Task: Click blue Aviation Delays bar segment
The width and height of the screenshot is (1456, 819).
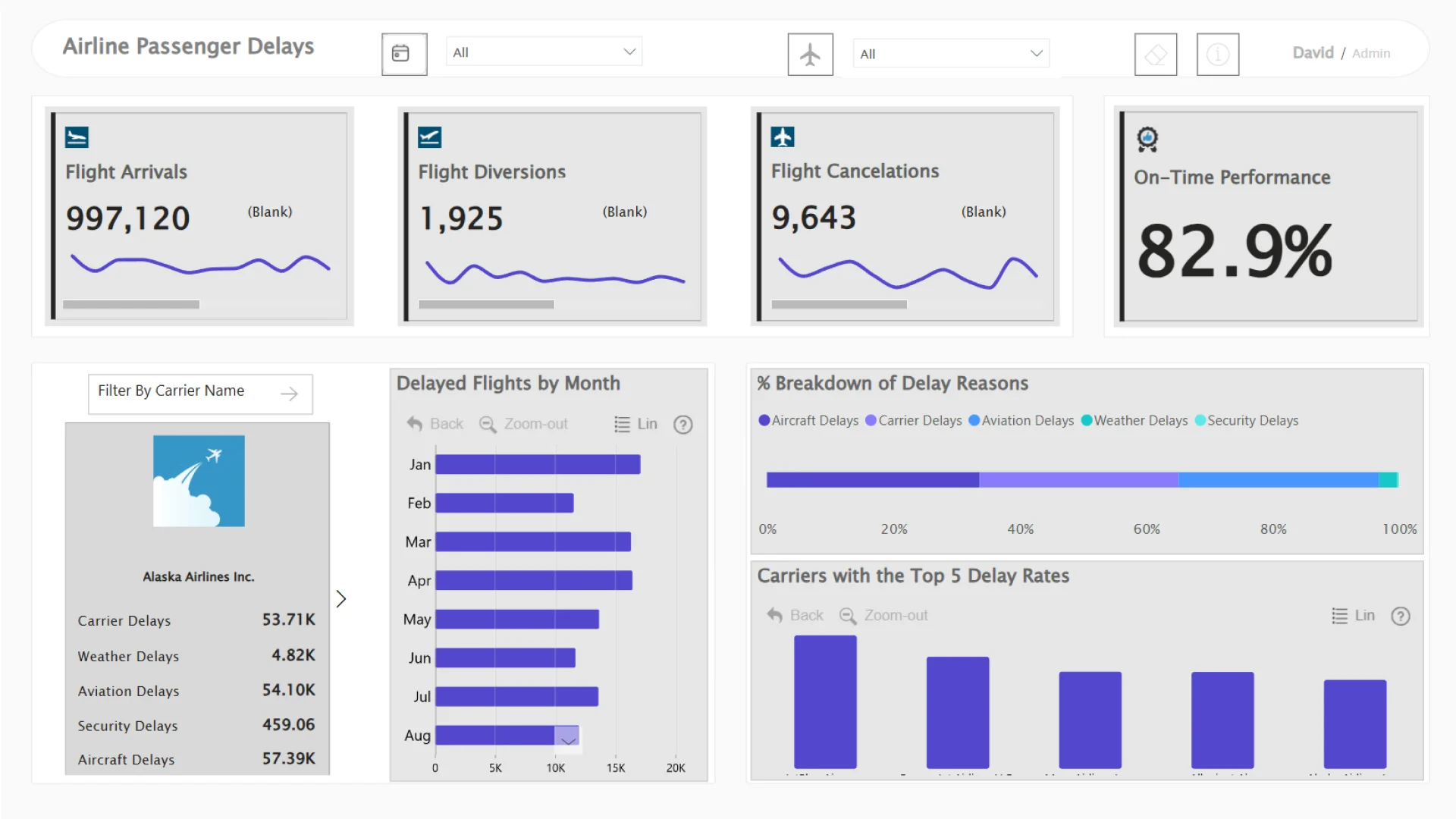Action: [x=1279, y=479]
